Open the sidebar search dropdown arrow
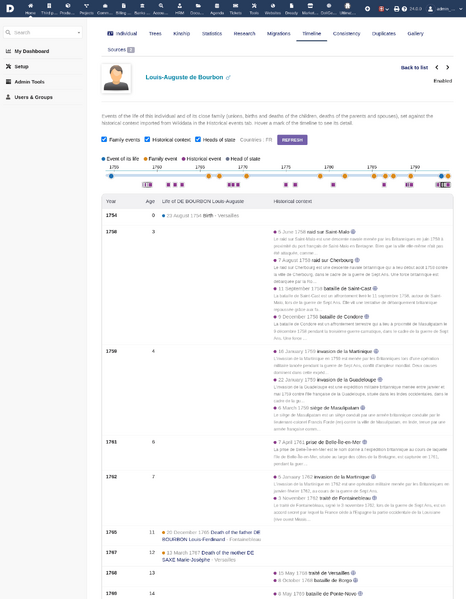The height and width of the screenshot is (599, 466). coord(79,32)
